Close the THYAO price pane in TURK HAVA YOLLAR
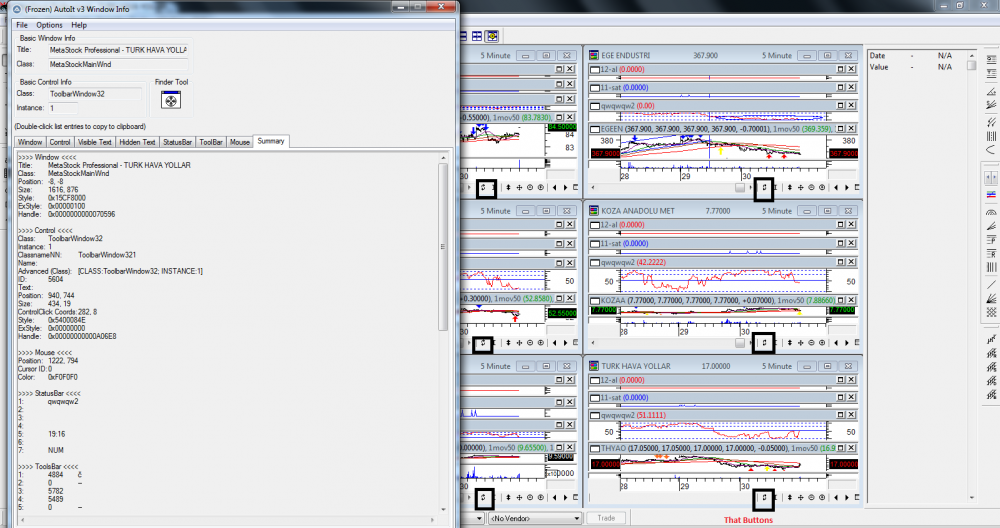 (851, 448)
